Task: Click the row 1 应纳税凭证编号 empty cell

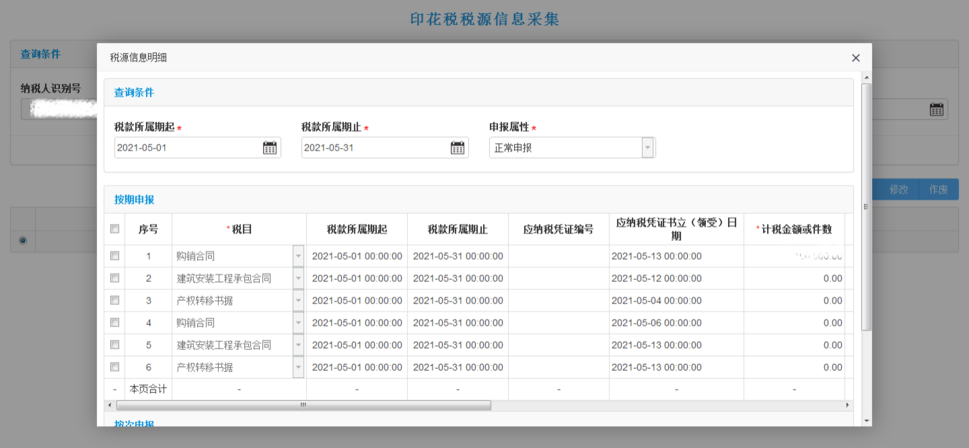Action: click(559, 256)
